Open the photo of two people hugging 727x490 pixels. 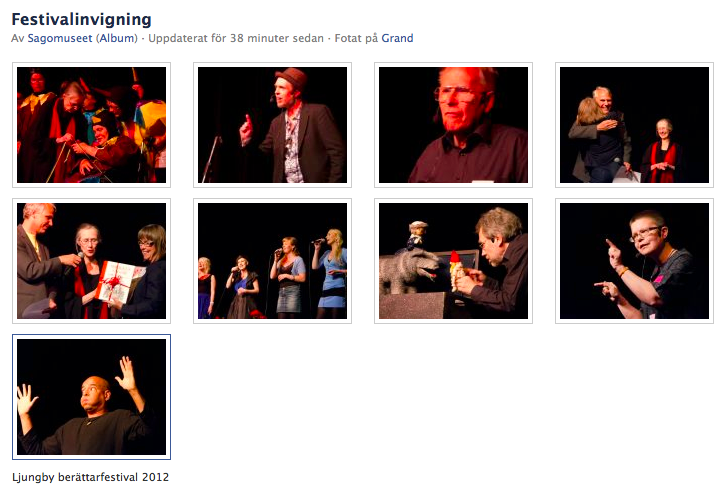pyautogui.click(x=635, y=125)
